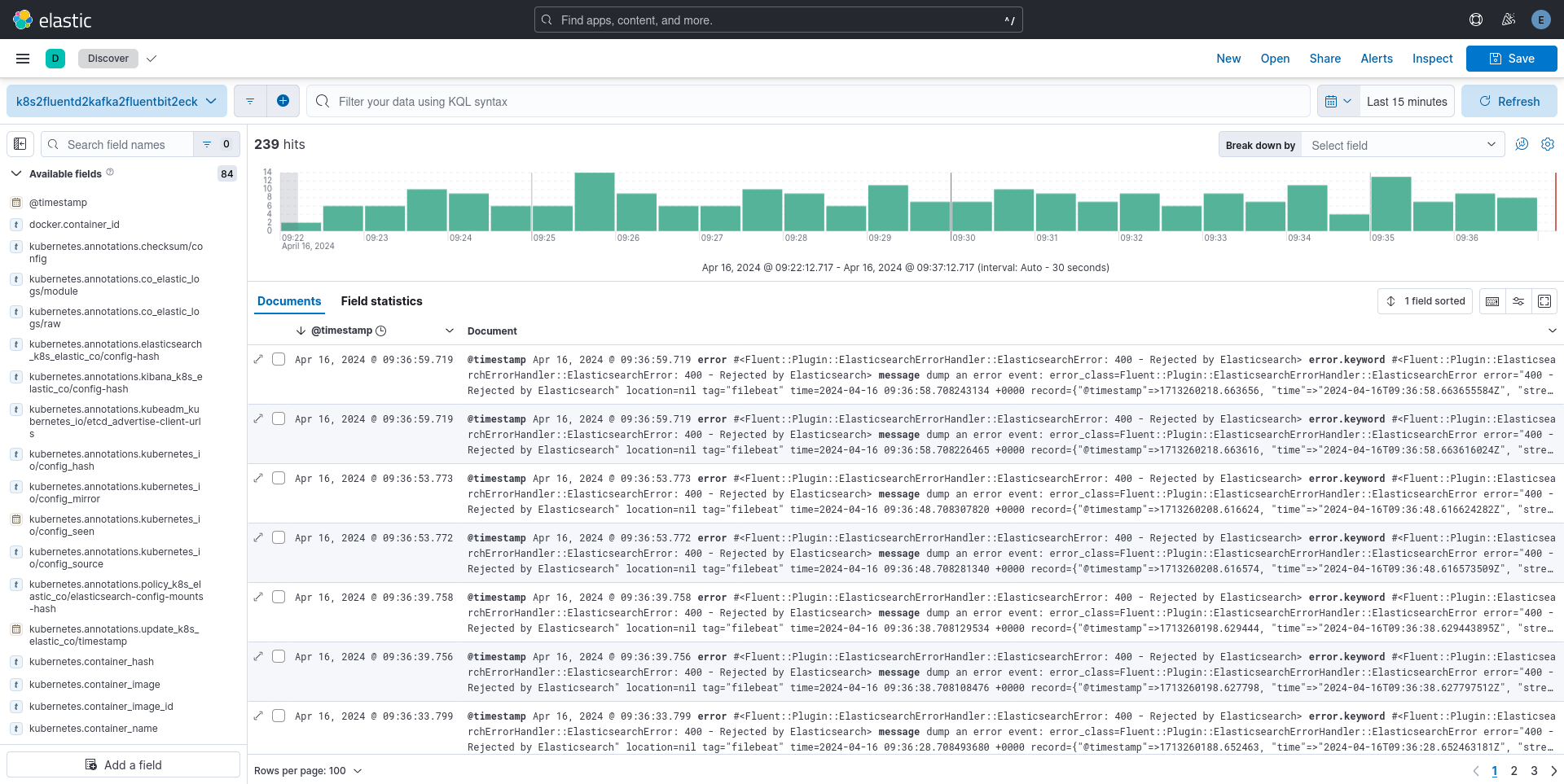Screen dimensions: 1564x784
Task: Open the Last 15 minutes time range
Action: [x=1407, y=101]
